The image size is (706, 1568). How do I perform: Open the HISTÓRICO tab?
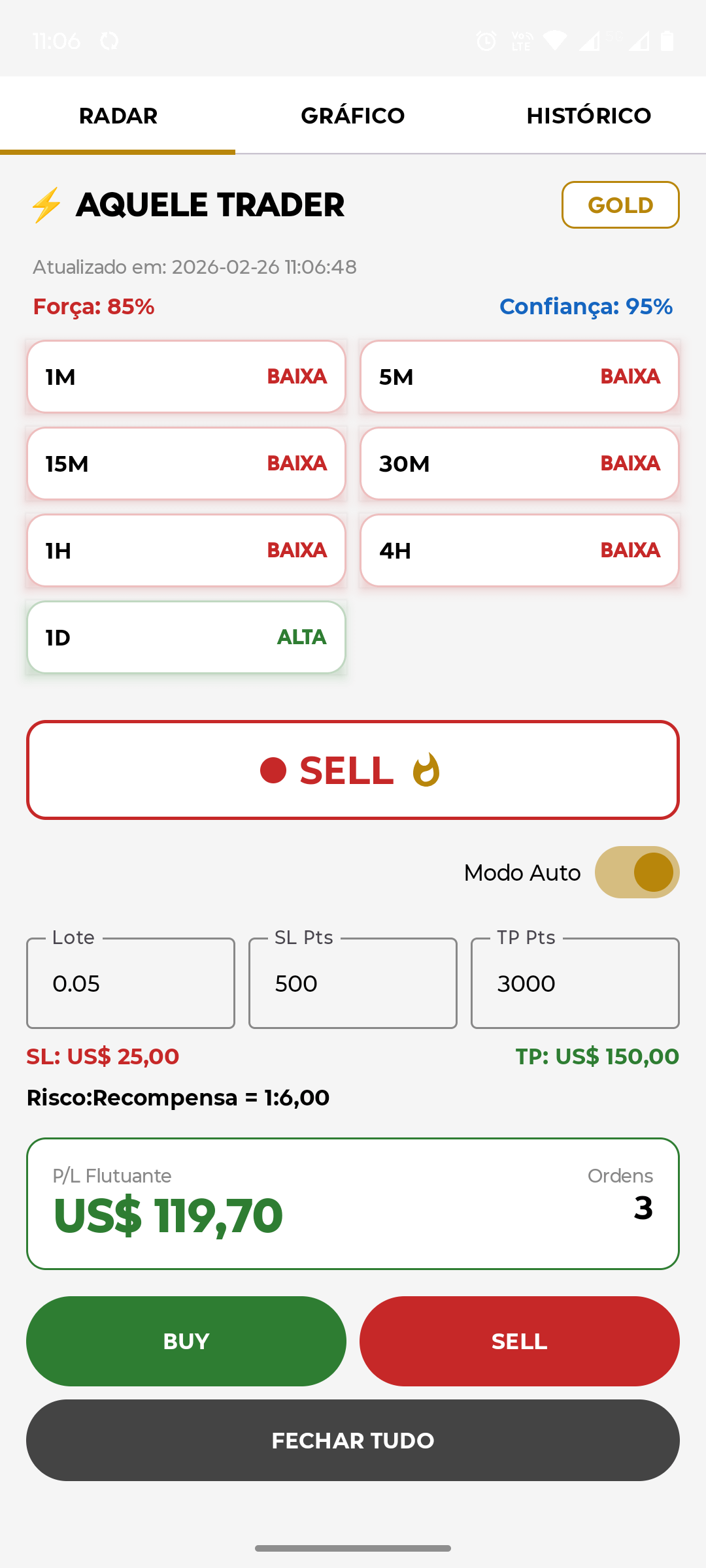click(588, 116)
